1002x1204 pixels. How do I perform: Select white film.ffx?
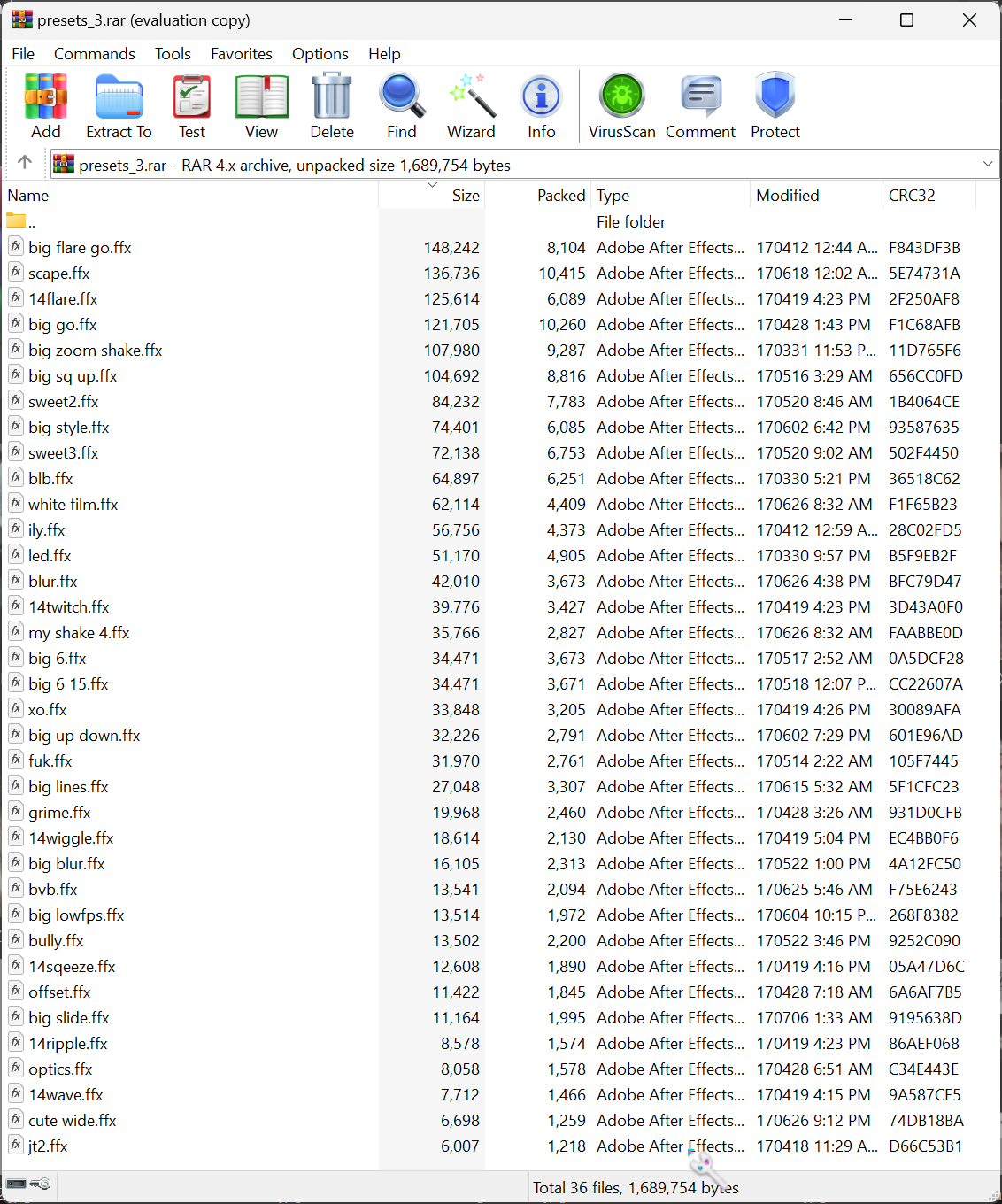click(x=73, y=505)
